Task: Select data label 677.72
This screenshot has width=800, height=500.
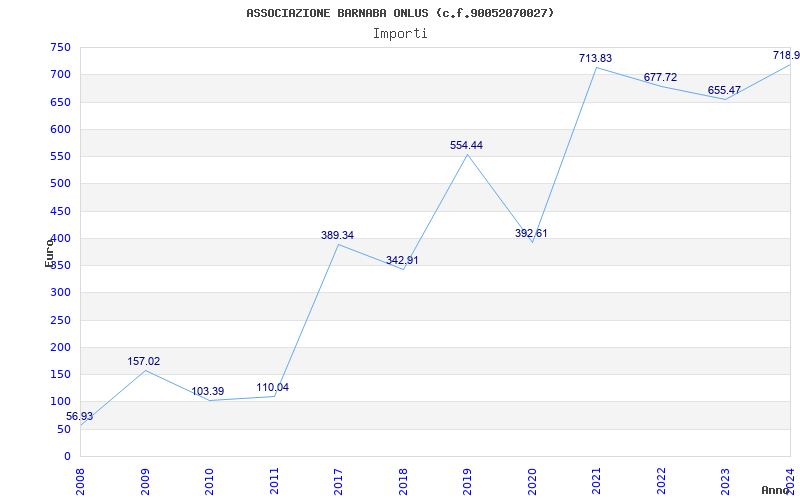Action: (660, 77)
